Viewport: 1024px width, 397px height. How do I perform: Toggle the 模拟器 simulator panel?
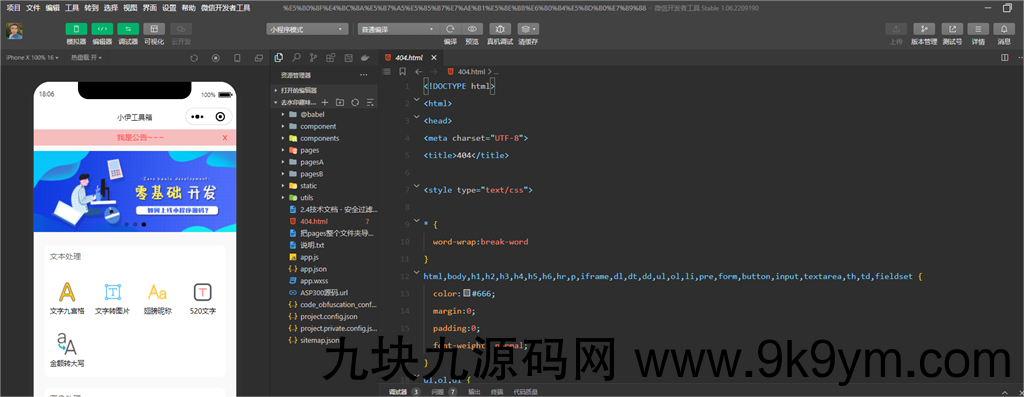(76, 29)
